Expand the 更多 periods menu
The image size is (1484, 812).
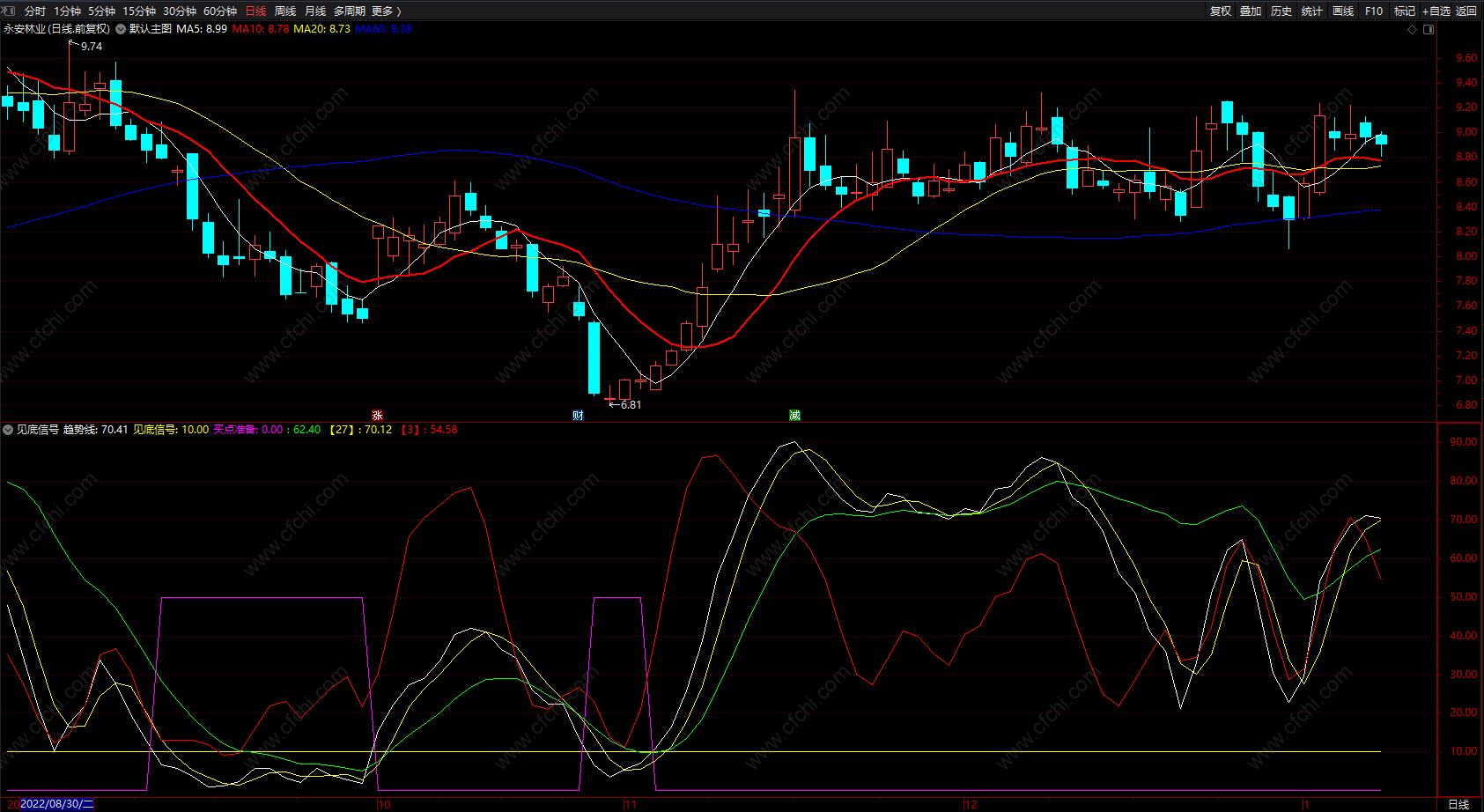pyautogui.click(x=387, y=11)
